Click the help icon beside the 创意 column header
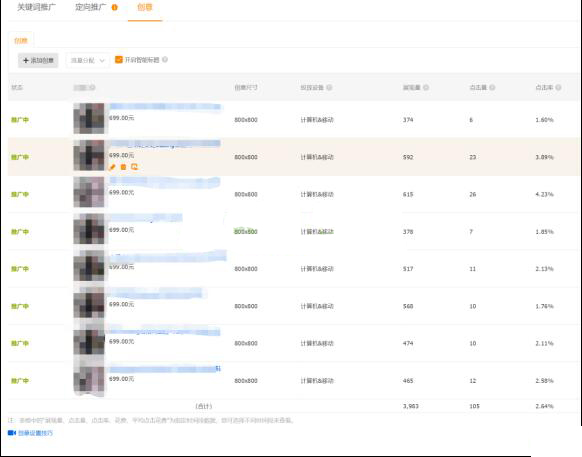582x457 pixels. click(92, 88)
